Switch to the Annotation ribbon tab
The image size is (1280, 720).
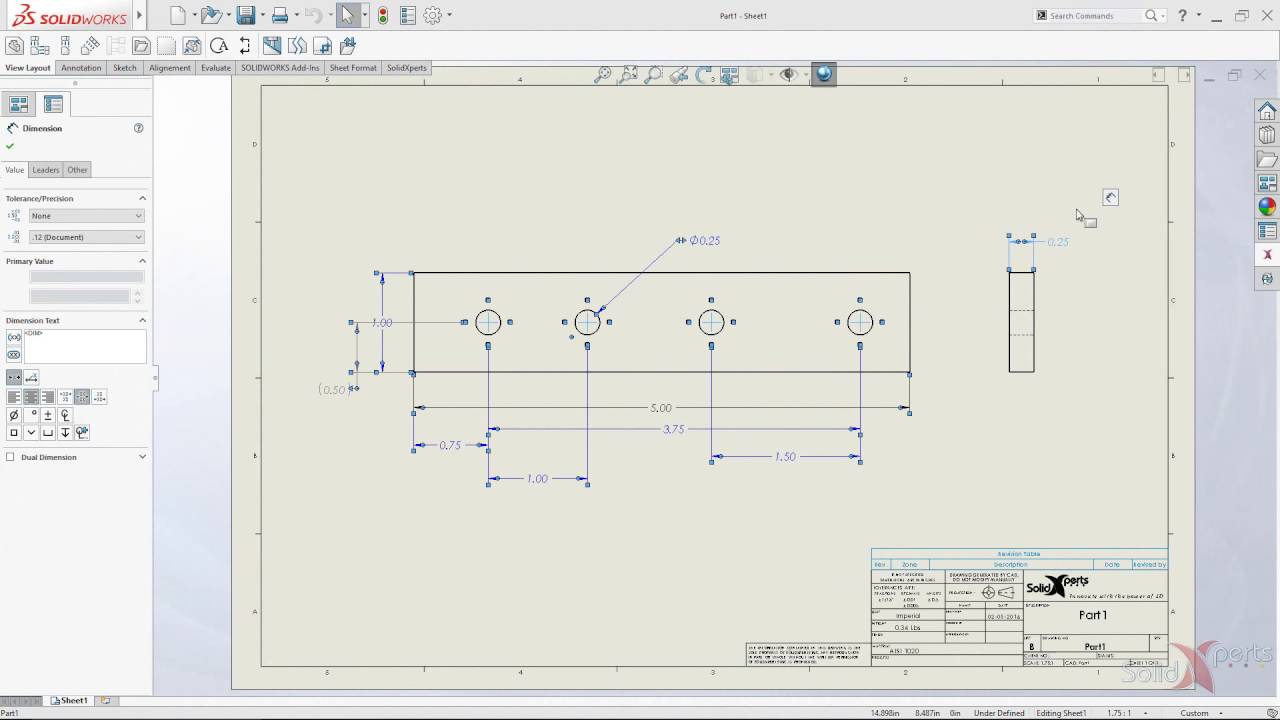tap(81, 68)
